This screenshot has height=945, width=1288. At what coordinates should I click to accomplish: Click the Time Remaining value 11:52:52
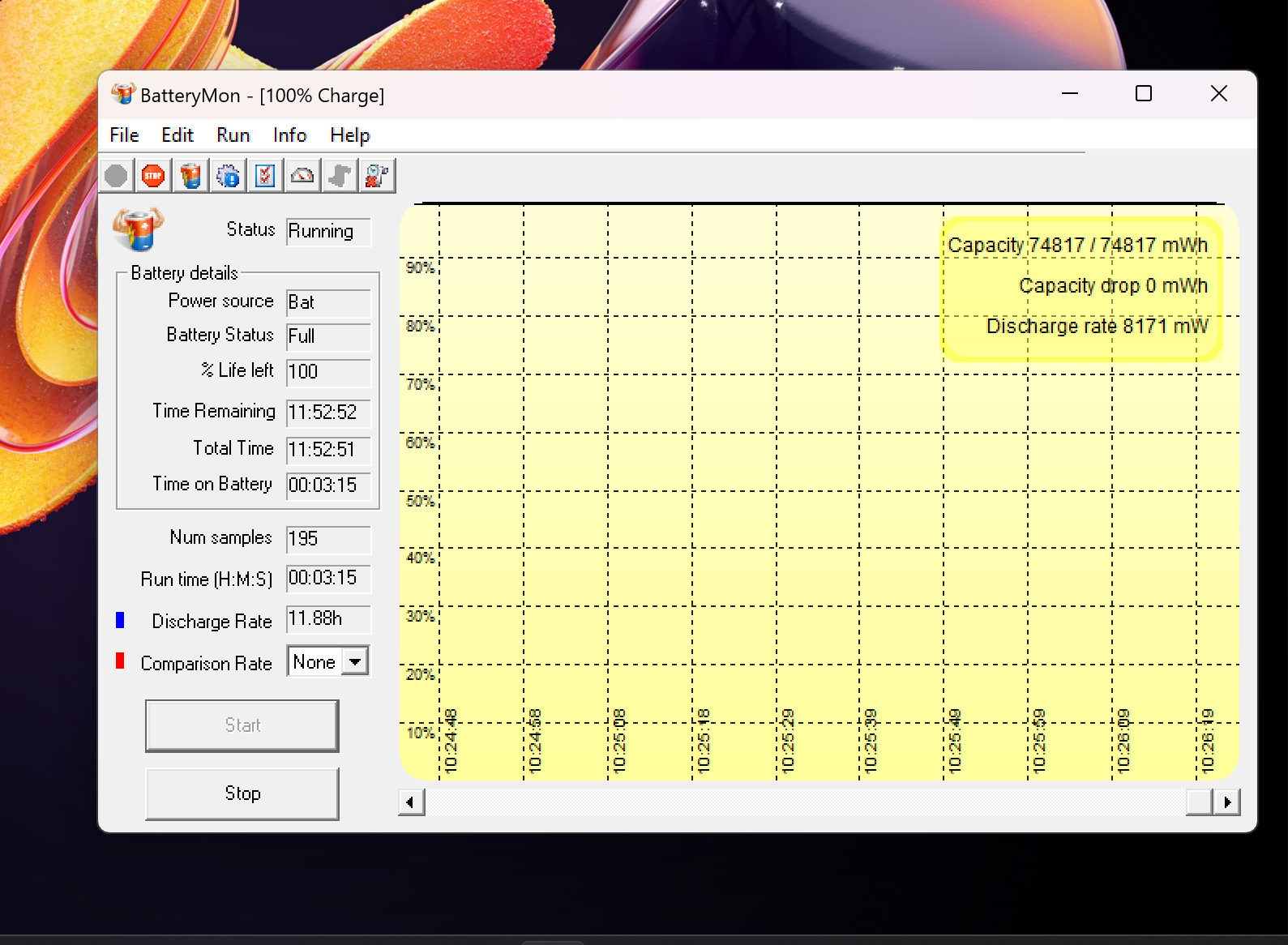(328, 413)
